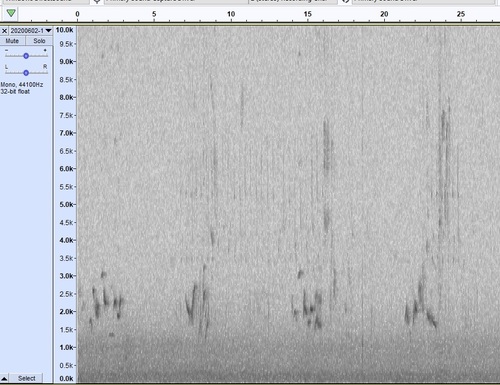The image size is (500, 385).
Task: Click the gain plus sign icon
Action: click(x=45, y=50)
